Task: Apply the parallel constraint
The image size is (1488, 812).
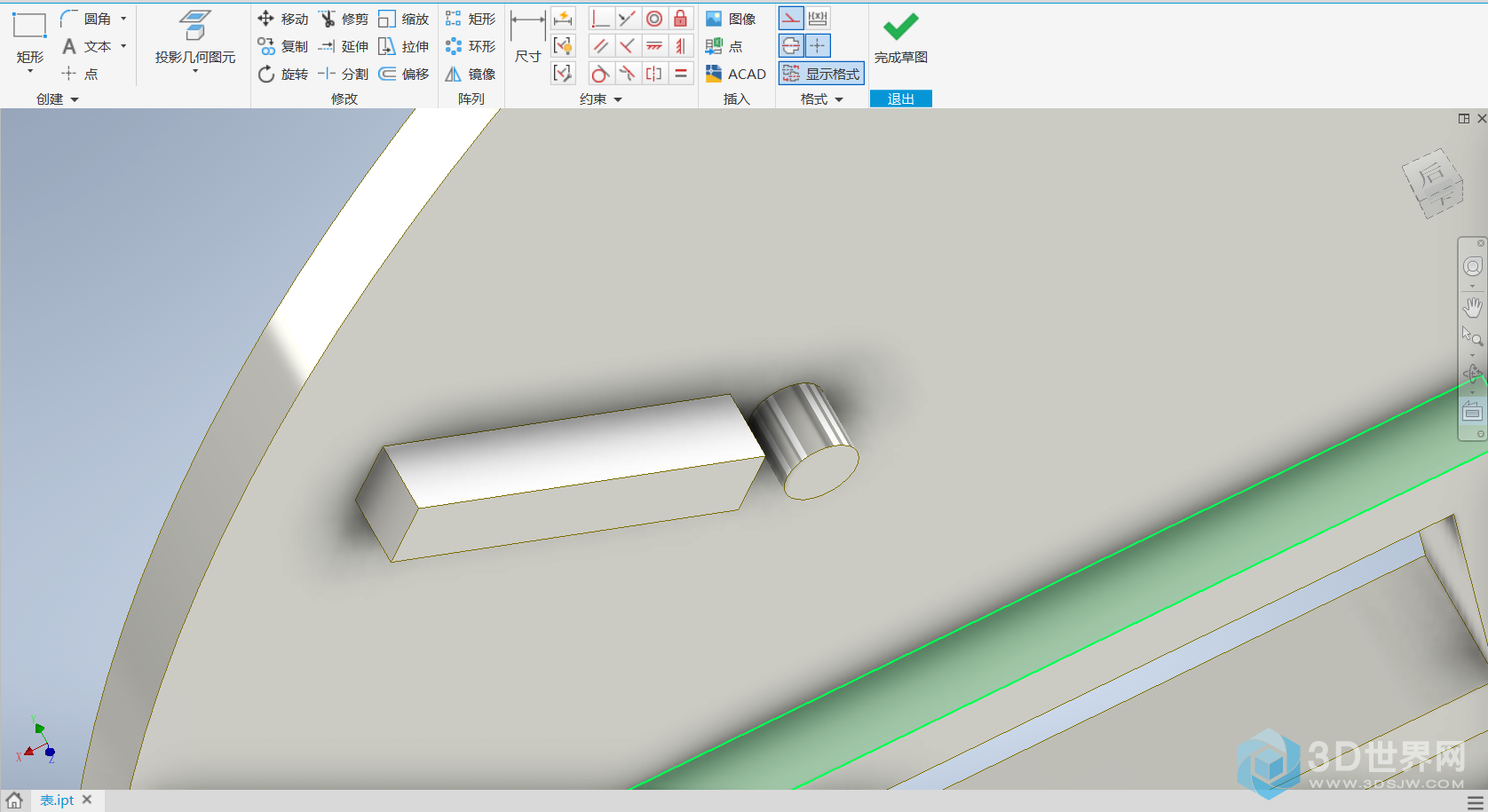Action: point(600,46)
